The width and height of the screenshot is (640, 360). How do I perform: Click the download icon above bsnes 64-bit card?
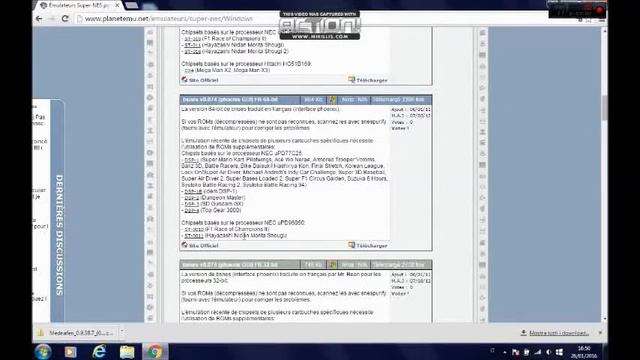point(351,79)
